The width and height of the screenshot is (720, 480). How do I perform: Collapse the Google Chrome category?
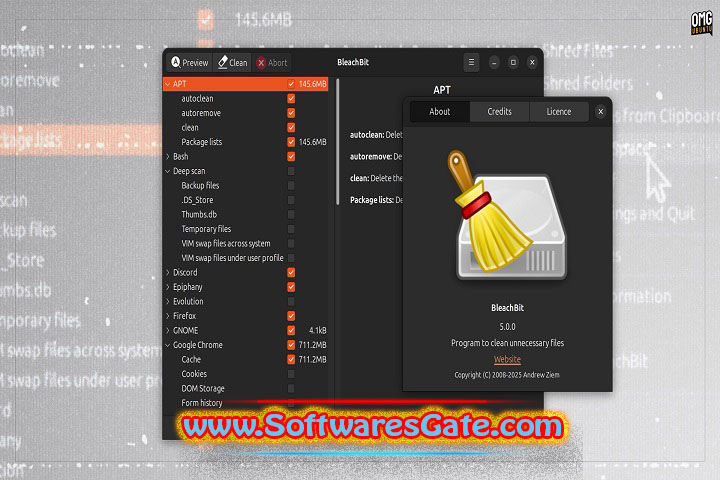point(168,345)
